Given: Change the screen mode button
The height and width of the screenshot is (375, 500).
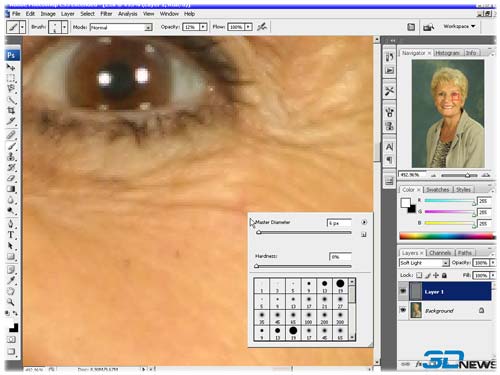Looking at the screenshot, I should pos(11,351).
